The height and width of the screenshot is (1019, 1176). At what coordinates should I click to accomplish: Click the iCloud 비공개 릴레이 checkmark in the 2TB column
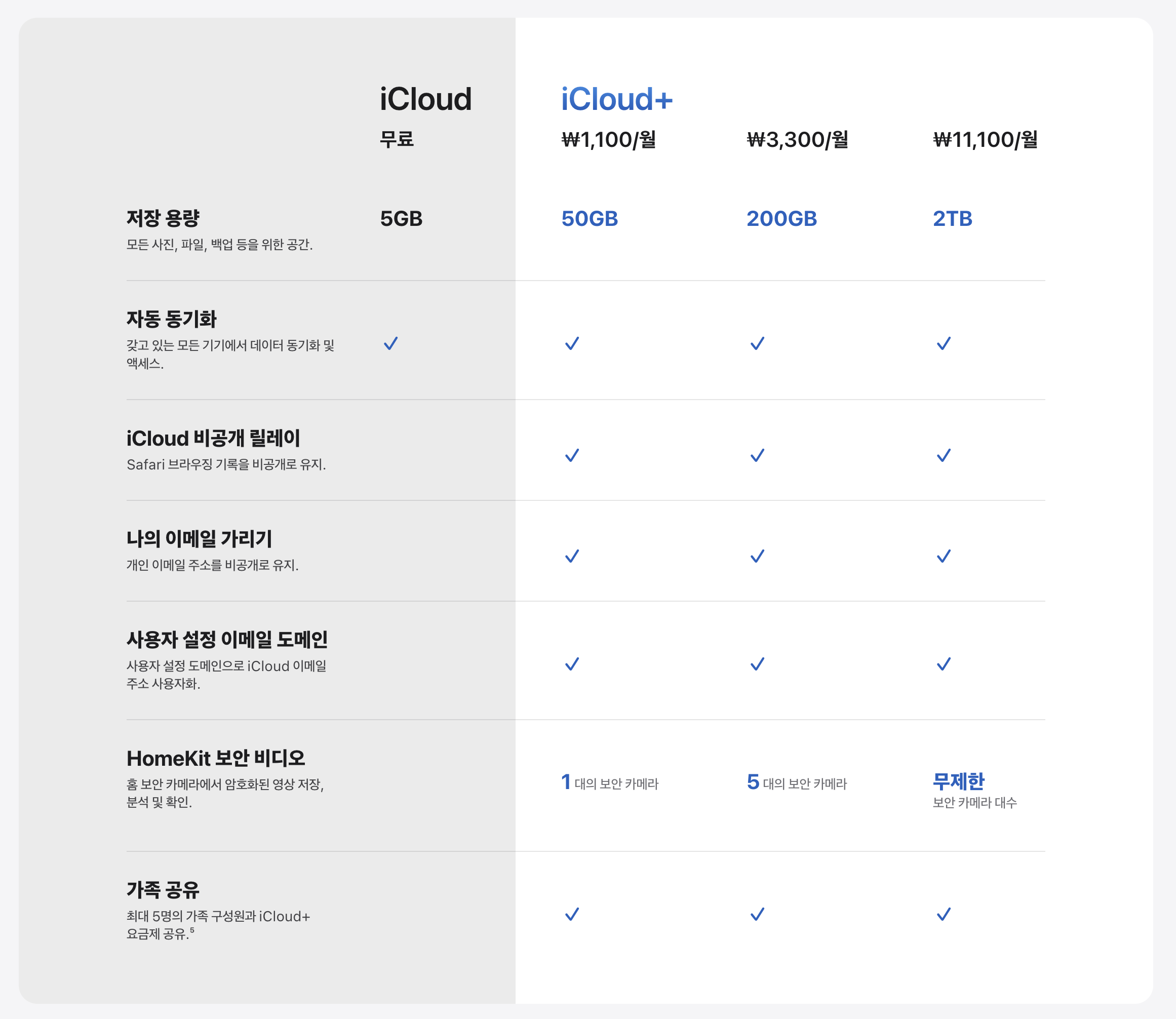pyautogui.click(x=944, y=455)
